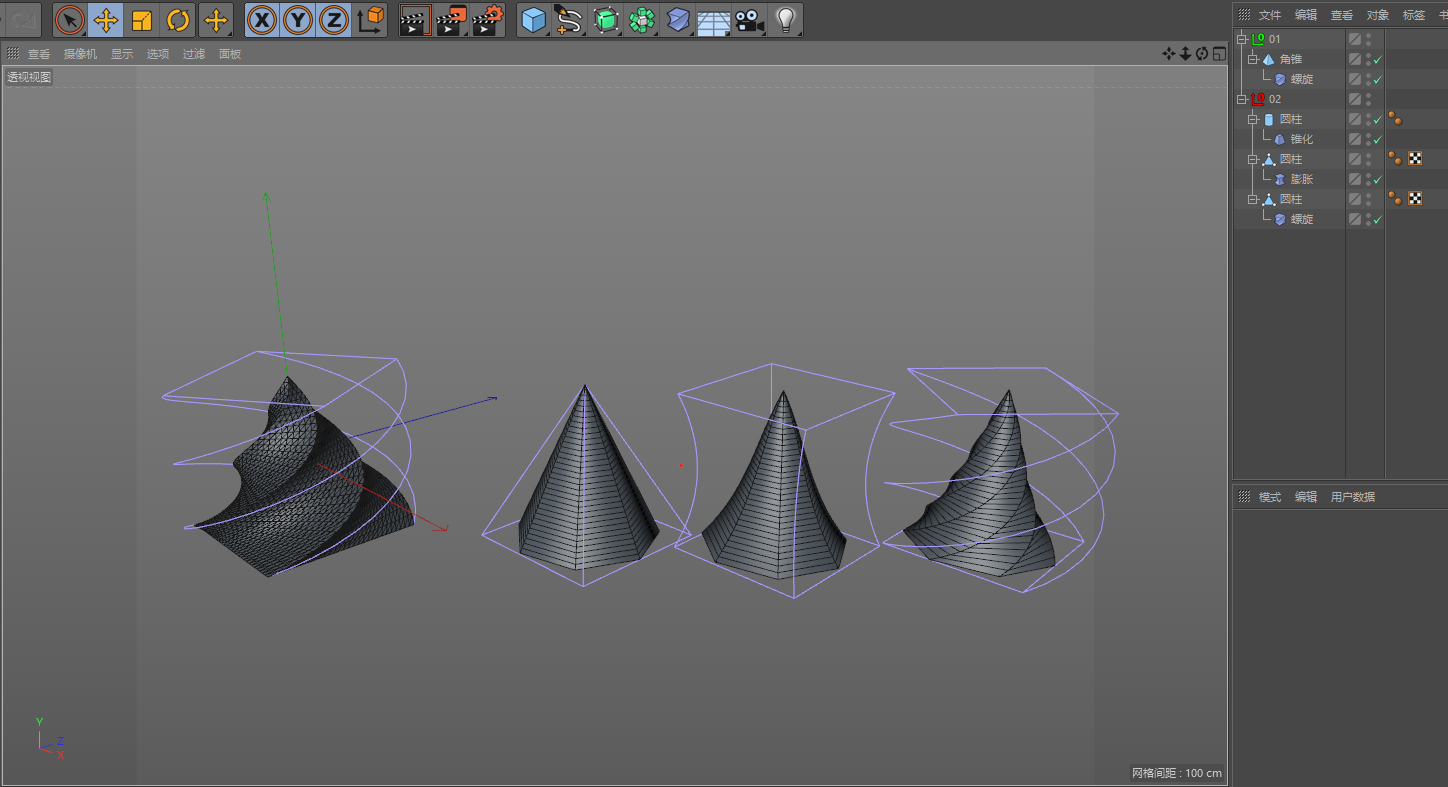Open viewport 显示 menu
Screen dimensions: 1448x787
pyautogui.click(x=122, y=54)
